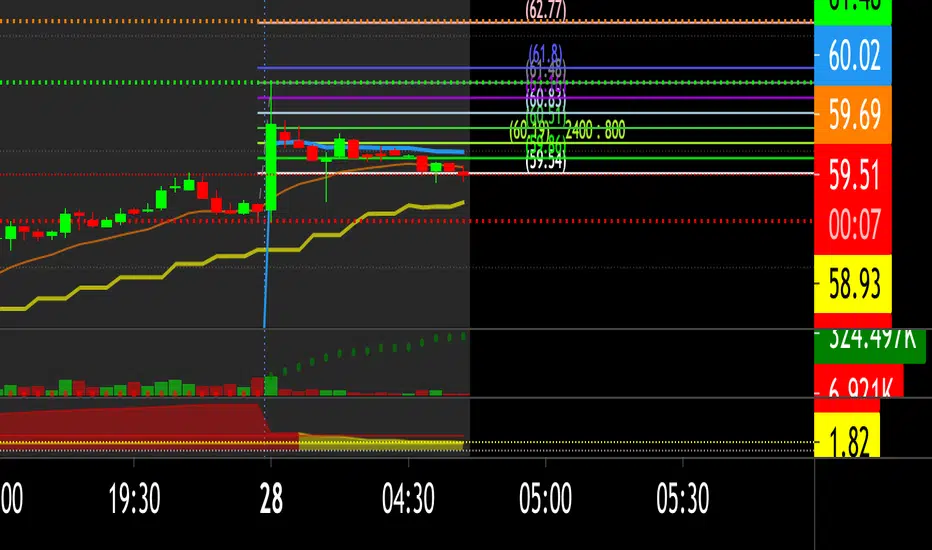Select the lower red dotted horizontal line
This screenshot has height=550, width=932.
pos(407,221)
